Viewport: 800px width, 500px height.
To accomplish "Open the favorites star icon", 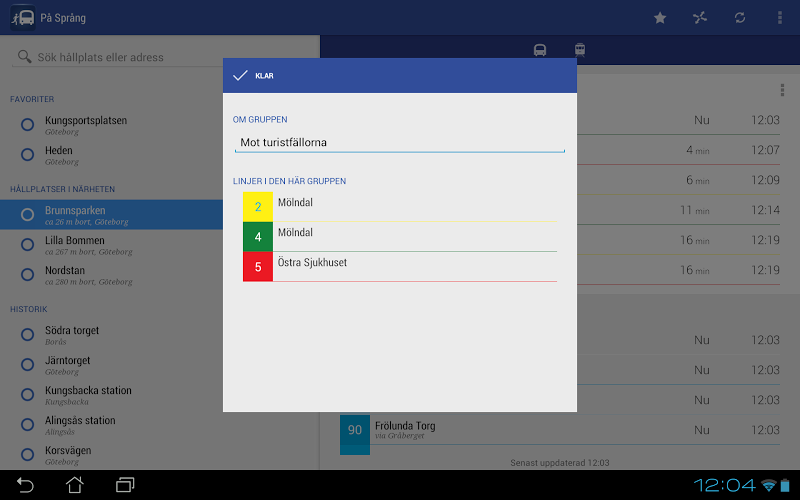I will [660, 18].
